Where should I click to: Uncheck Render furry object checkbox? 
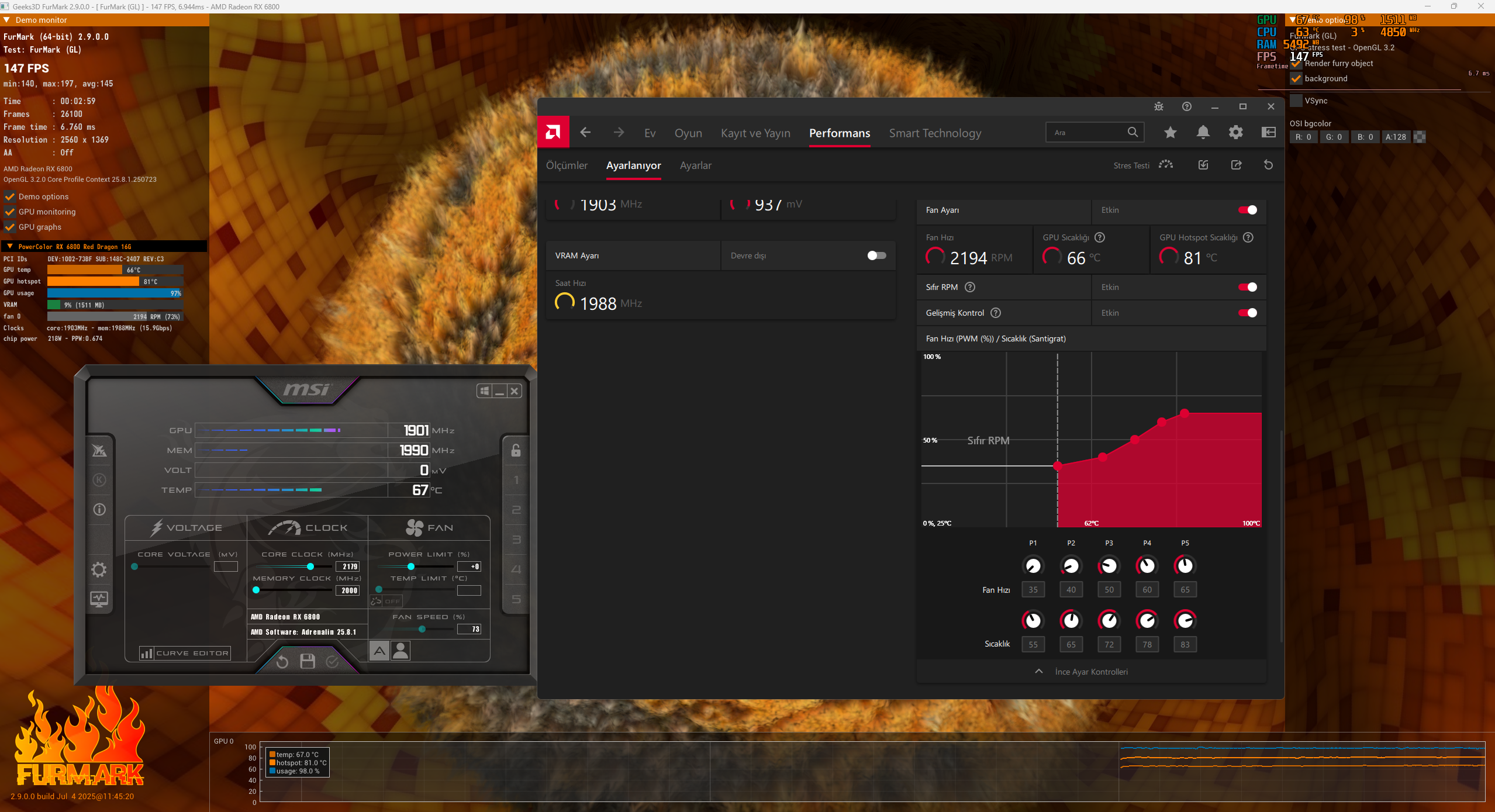[1296, 63]
